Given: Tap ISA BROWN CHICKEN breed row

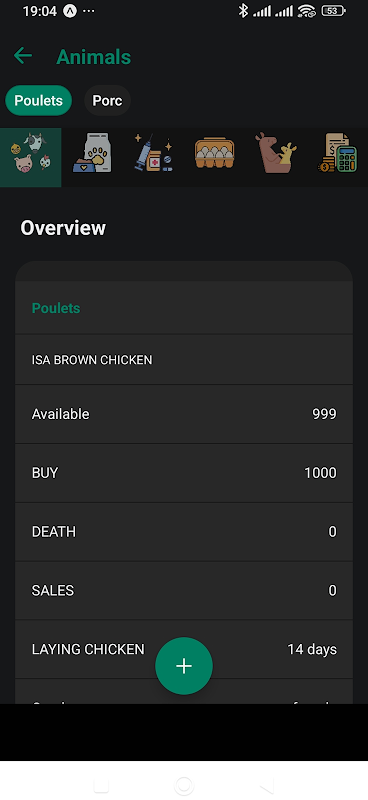Looking at the screenshot, I should 184,360.
